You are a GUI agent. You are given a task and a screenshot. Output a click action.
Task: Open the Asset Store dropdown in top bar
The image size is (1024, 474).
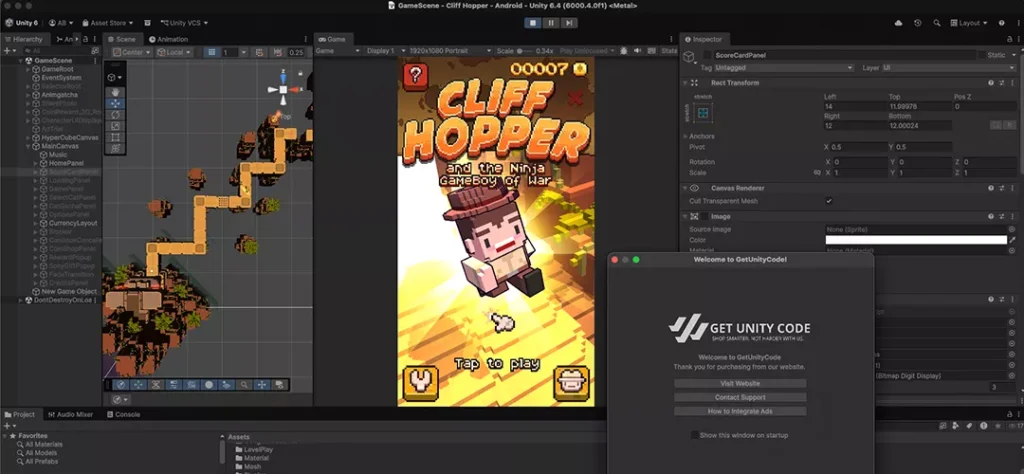pos(107,23)
